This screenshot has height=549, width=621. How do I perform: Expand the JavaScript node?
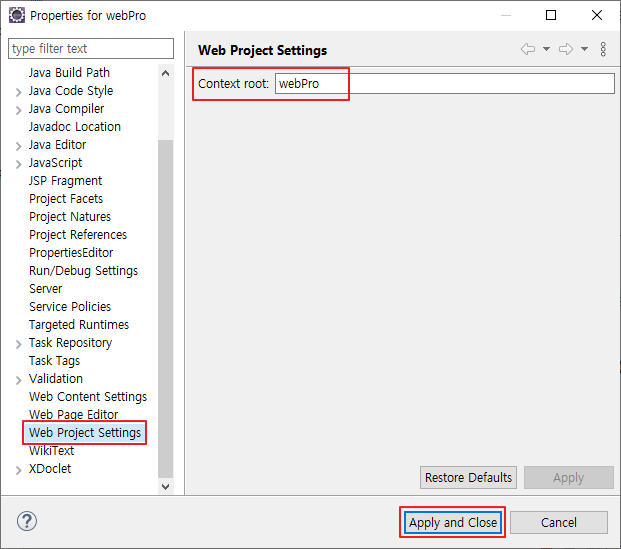click(18, 164)
